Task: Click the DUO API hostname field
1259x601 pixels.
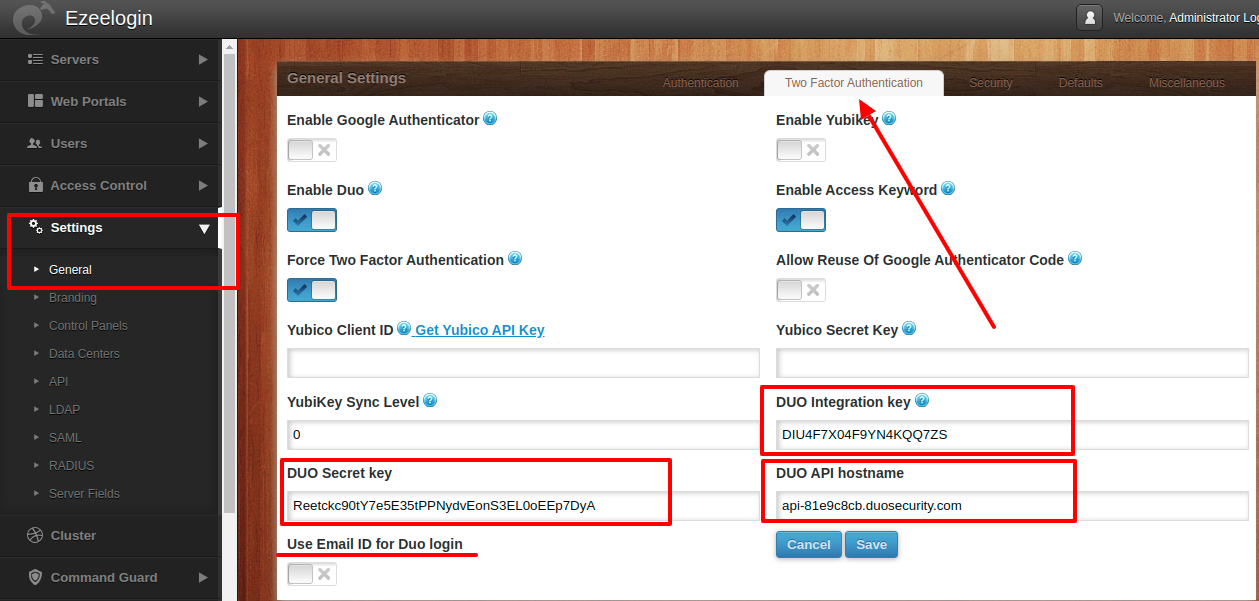Action: (x=1012, y=505)
